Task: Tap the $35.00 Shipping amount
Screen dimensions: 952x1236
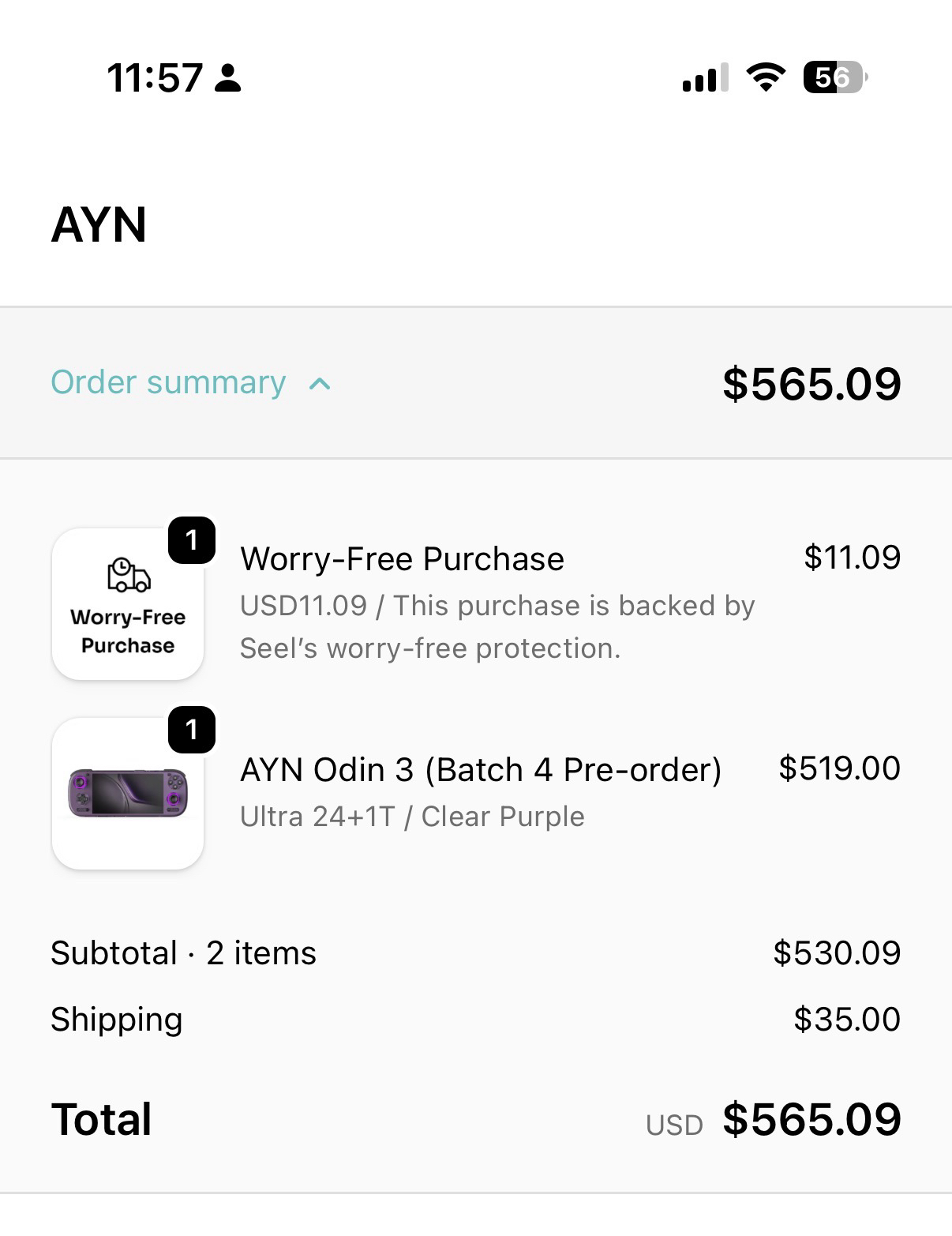Action: pyautogui.click(x=847, y=1020)
